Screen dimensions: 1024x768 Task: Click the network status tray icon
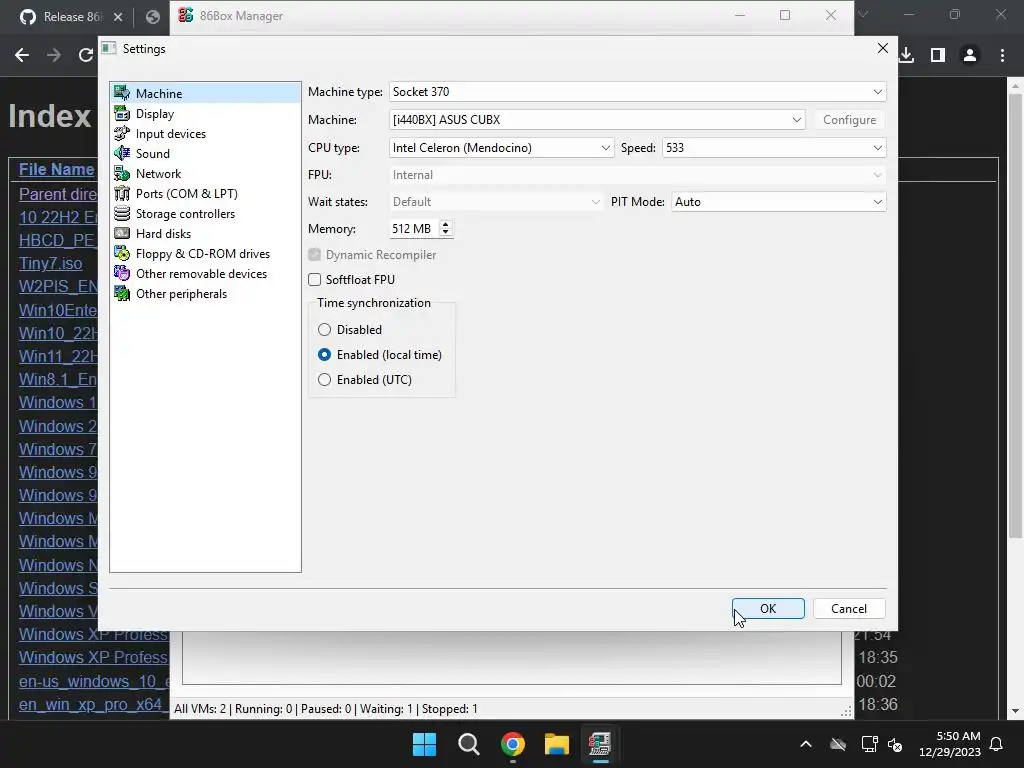[x=869, y=744]
